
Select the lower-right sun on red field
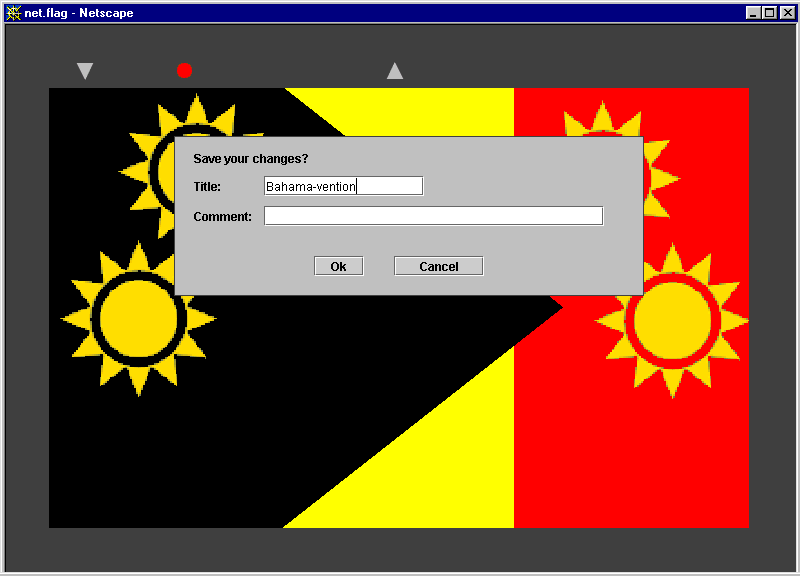672,320
